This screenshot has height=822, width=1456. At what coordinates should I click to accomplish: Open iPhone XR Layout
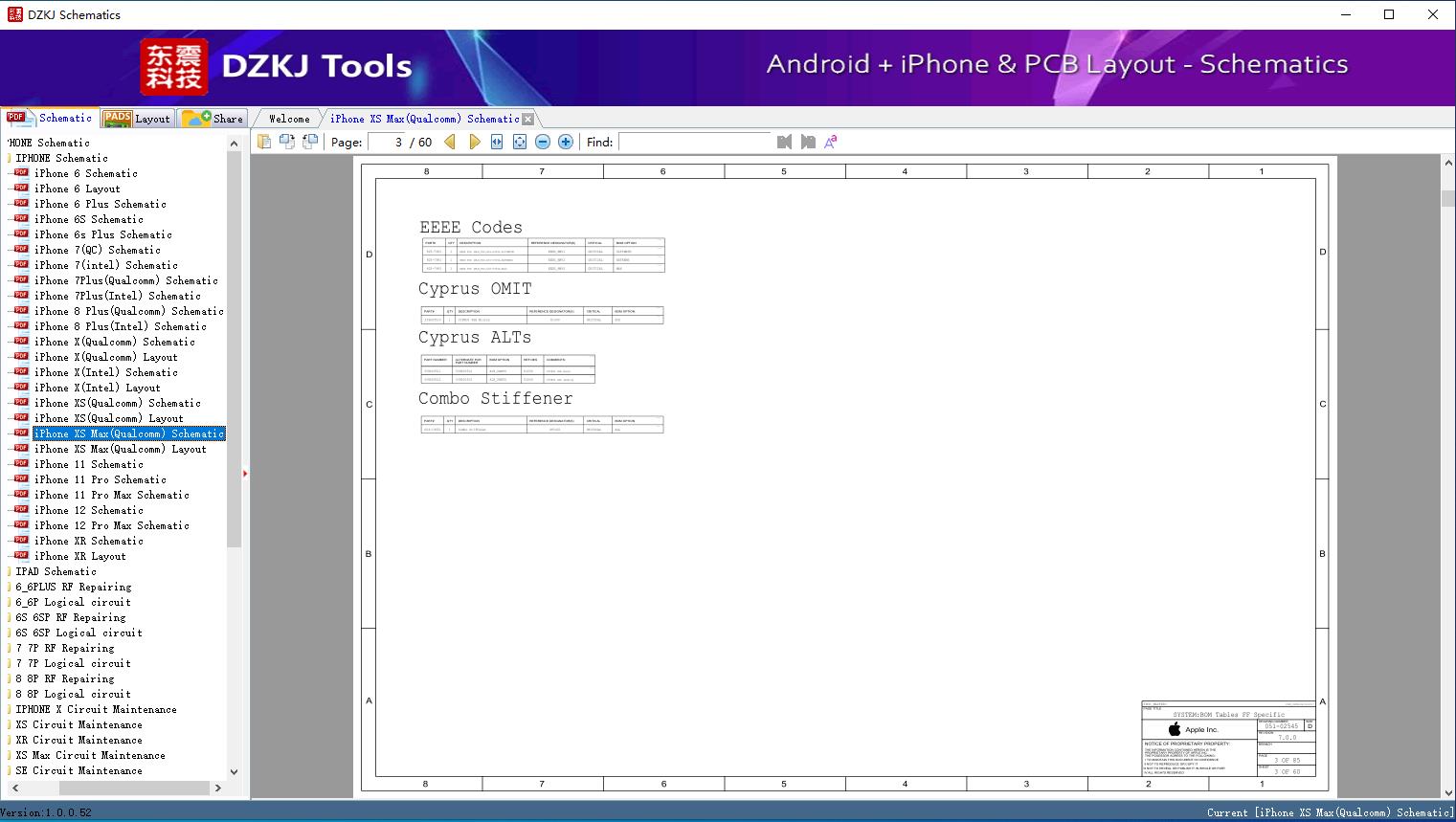pos(80,556)
